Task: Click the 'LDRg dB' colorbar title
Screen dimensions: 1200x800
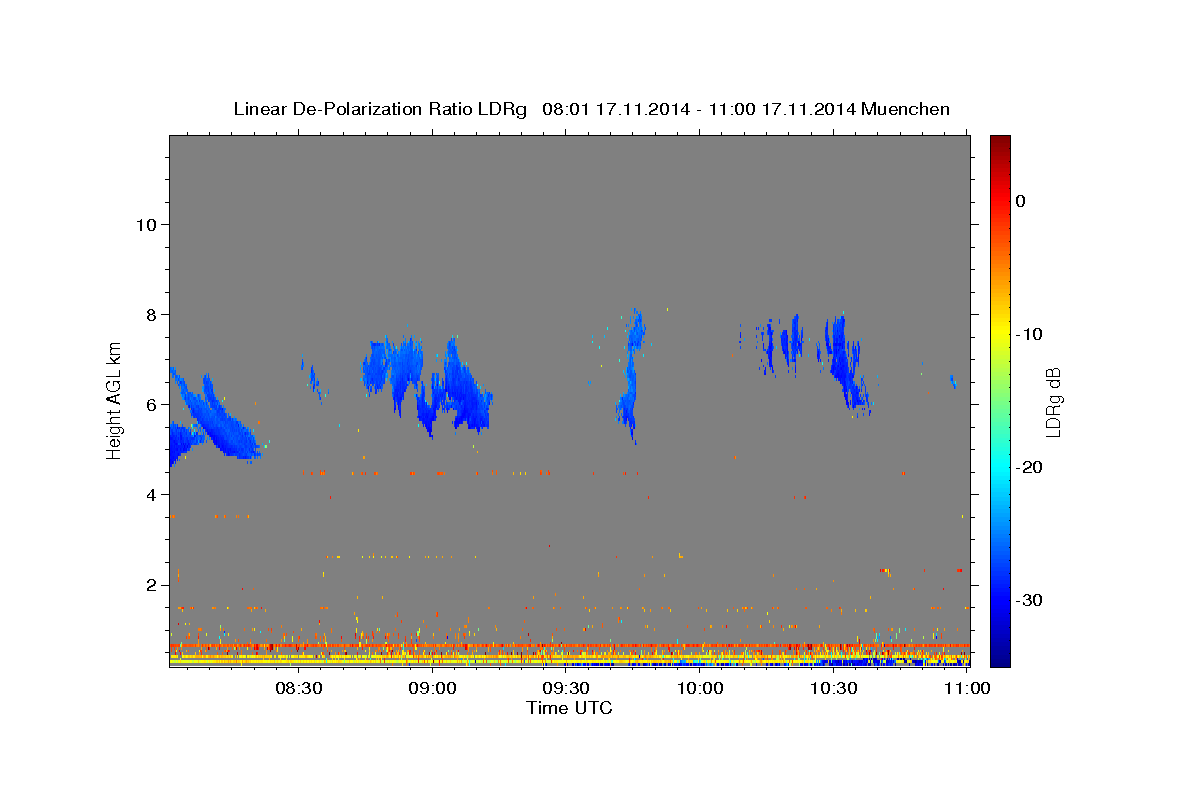Action: pyautogui.click(x=1053, y=402)
